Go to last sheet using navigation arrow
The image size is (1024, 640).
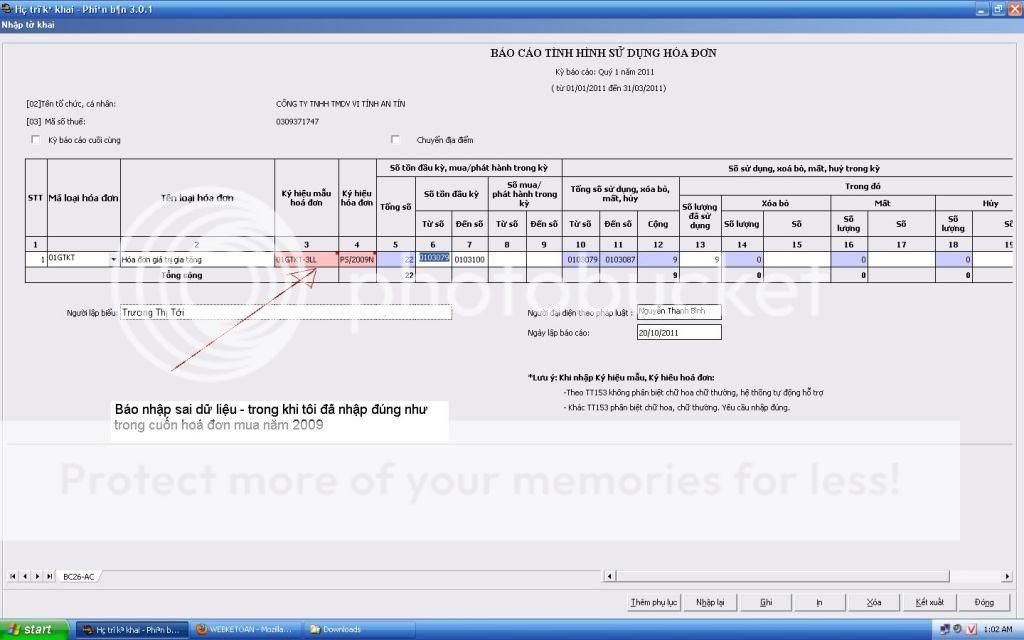tap(50, 576)
